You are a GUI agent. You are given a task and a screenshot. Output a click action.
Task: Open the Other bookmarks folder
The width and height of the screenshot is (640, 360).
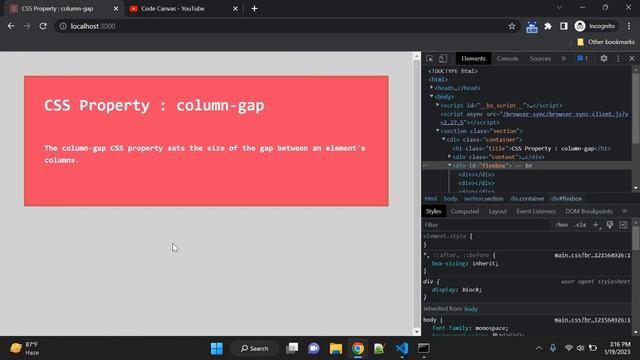click(606, 42)
